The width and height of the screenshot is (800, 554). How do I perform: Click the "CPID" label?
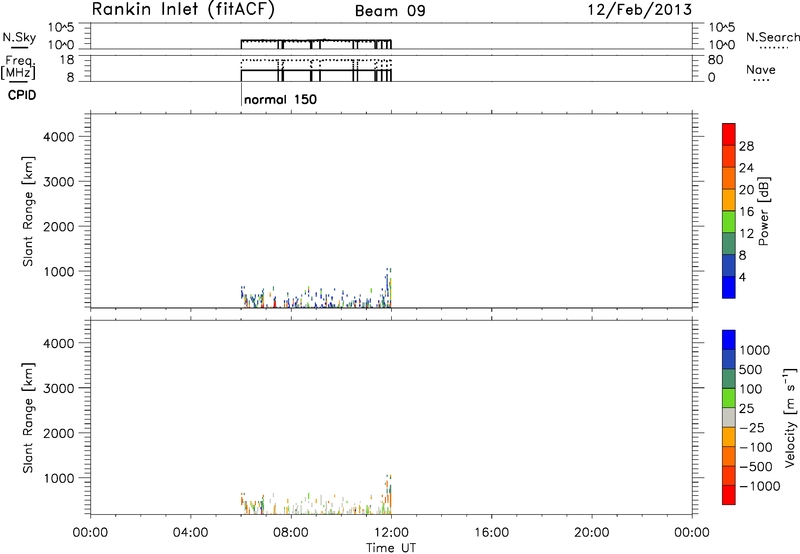[22, 95]
